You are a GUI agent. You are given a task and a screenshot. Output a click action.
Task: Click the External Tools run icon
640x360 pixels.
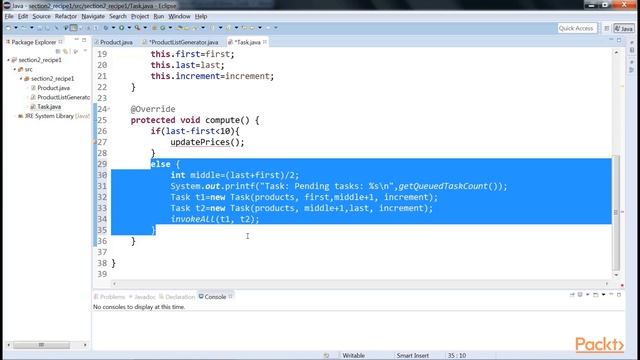138,28
